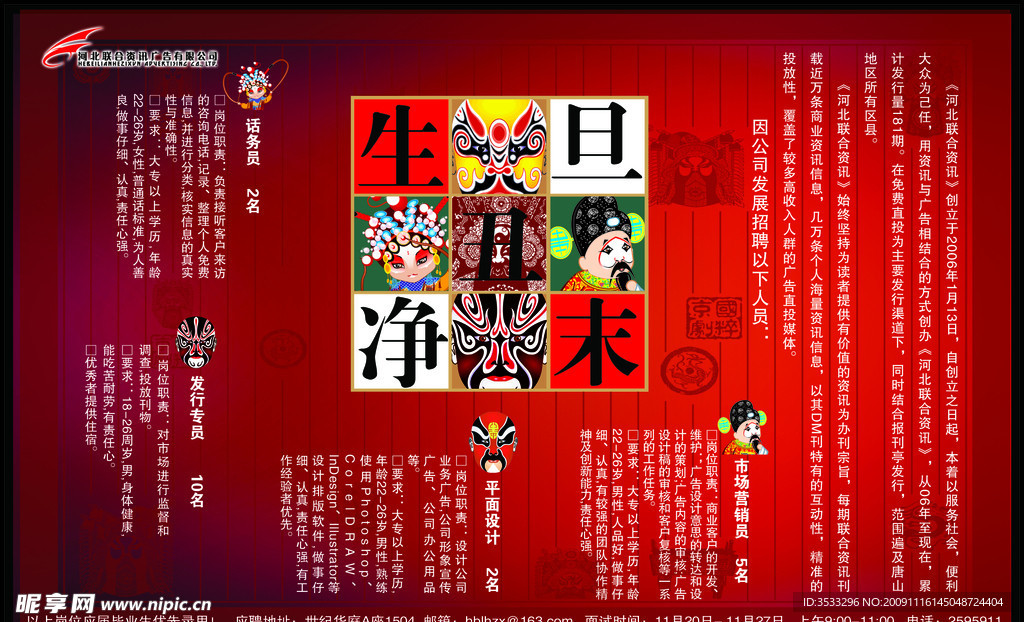
Task: Click the CorelDRAW software requirement line
Action: pos(348,525)
